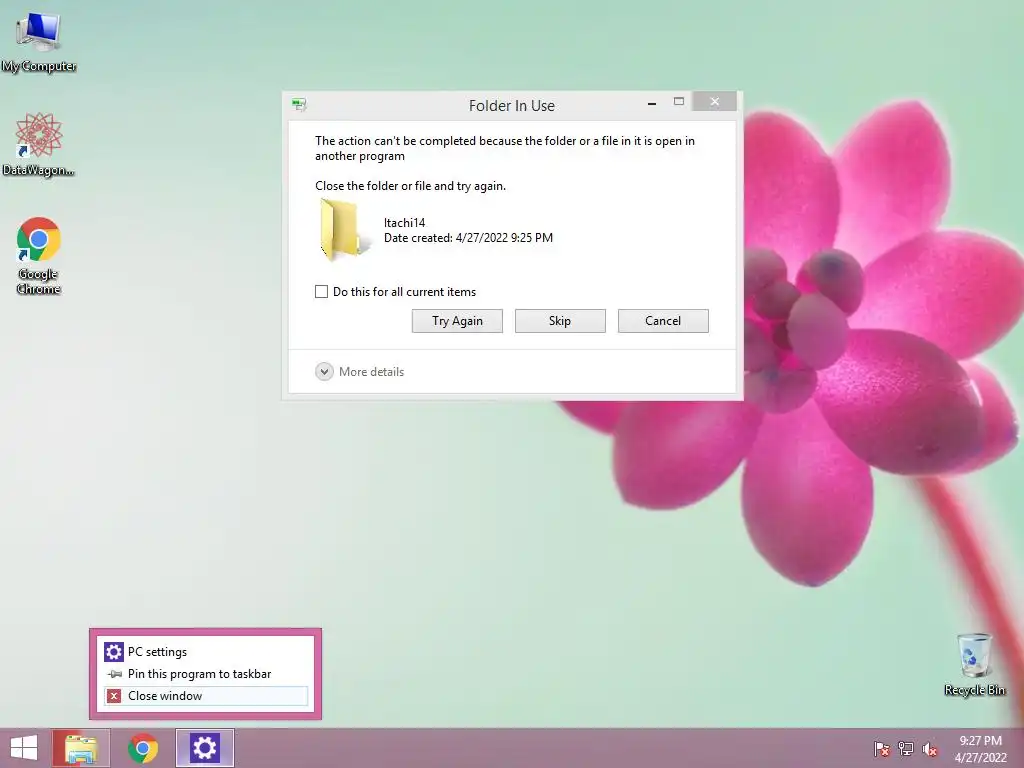The height and width of the screenshot is (768, 1024).
Task: Click 'Date created: 4/27/2022 9:25 PM' text
Action: click(x=468, y=238)
